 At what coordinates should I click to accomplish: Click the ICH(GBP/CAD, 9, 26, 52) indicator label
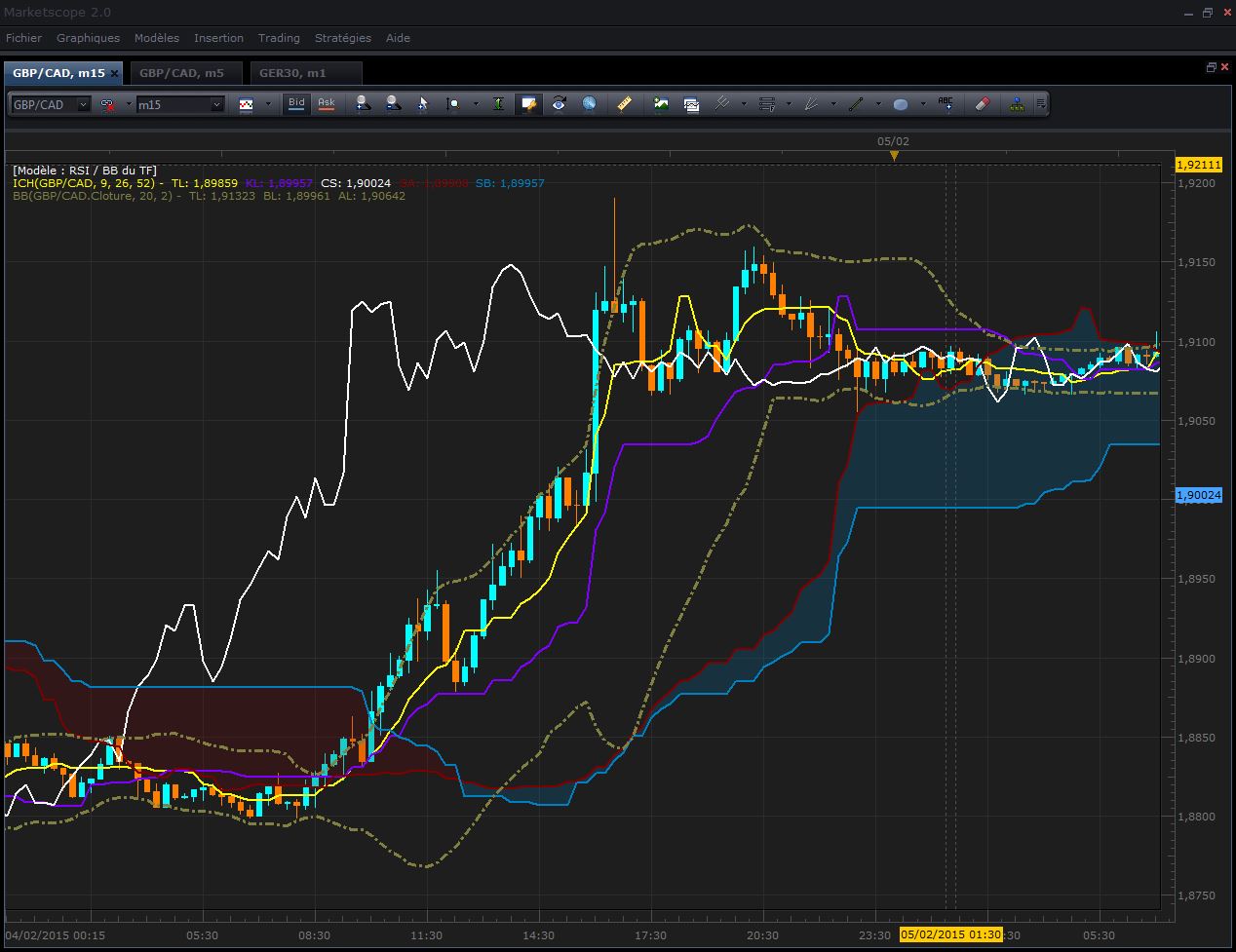85,183
